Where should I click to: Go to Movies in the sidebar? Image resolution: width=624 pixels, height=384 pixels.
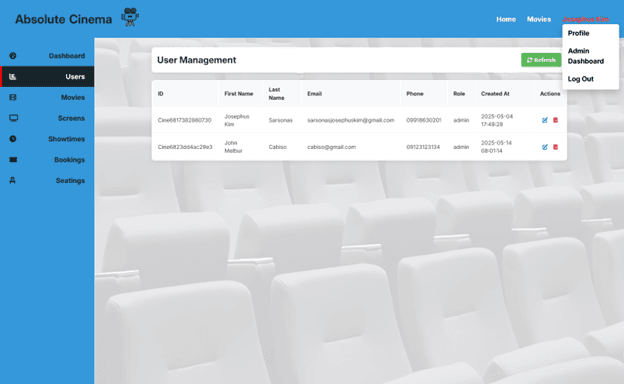[47, 97]
